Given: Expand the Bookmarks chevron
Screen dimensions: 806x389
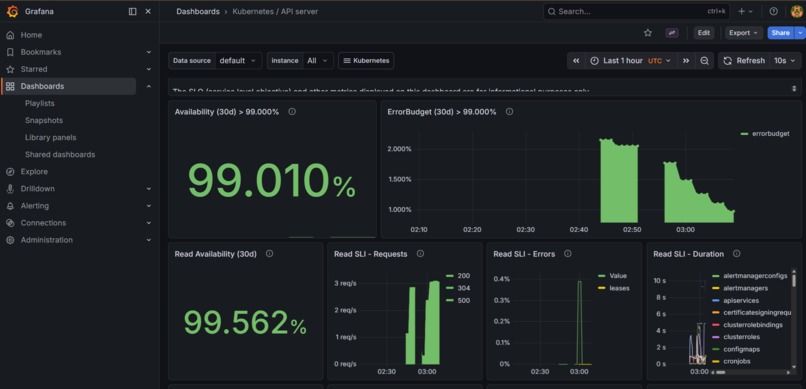Looking at the screenshot, I should point(149,52).
